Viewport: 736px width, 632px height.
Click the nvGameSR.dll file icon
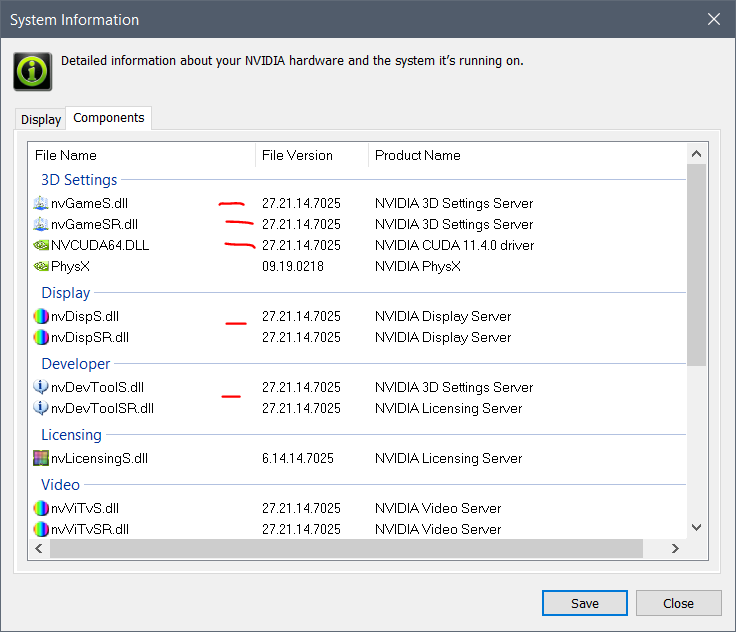[x=41, y=224]
